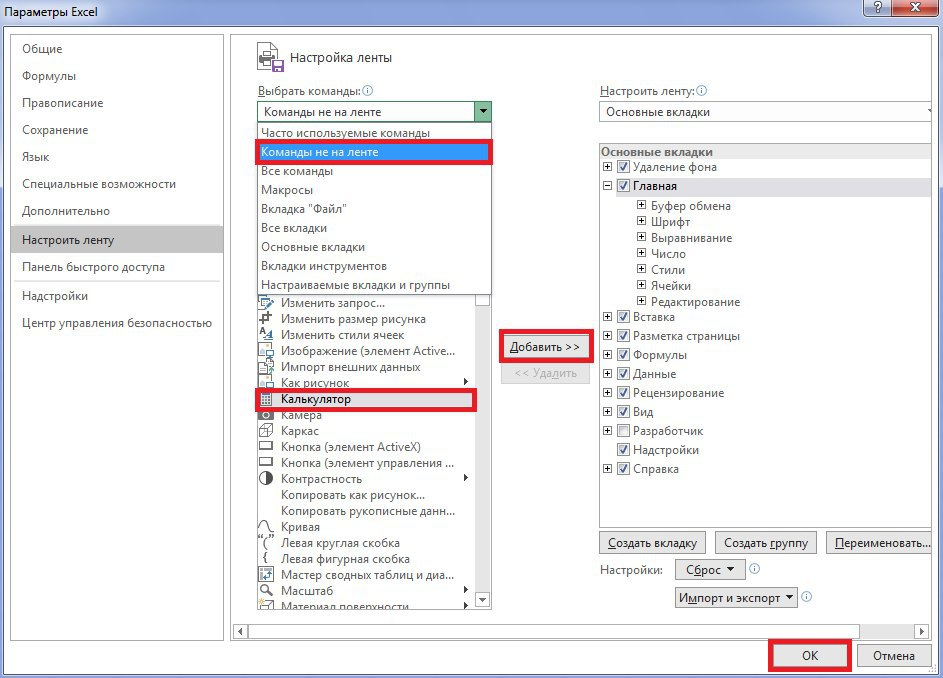Click command list scrollbar down arrow
Viewport: 943px width, 678px height.
482,600
